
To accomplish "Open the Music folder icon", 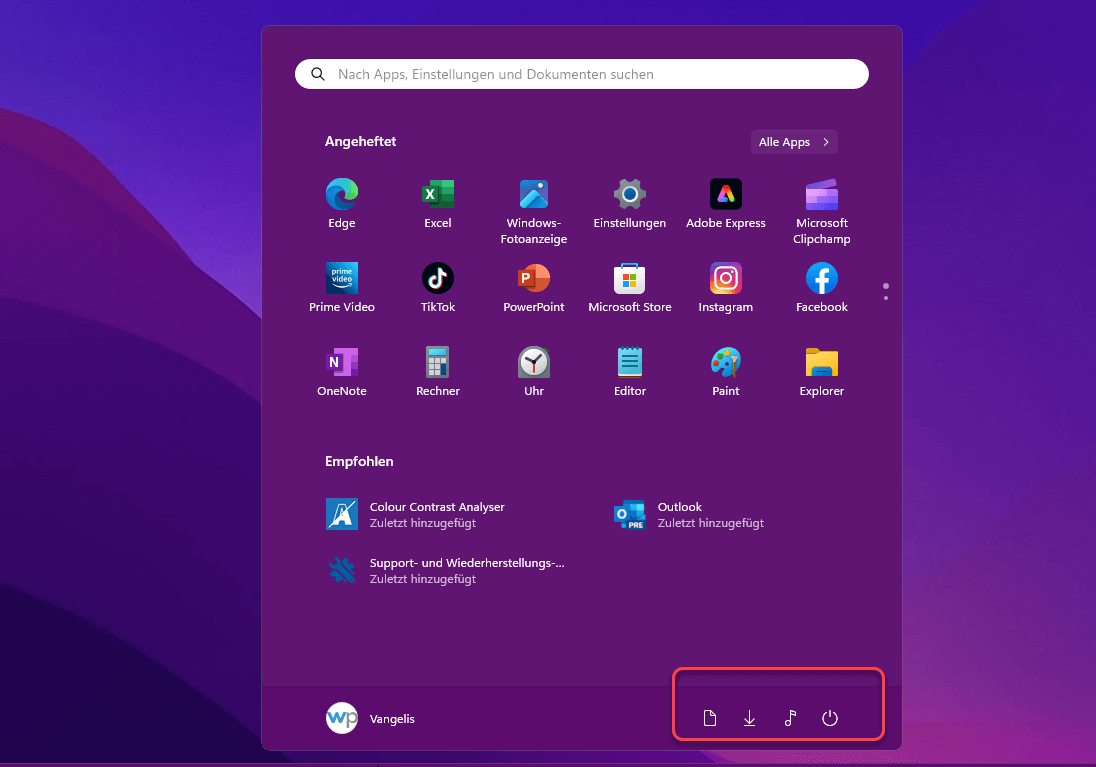I will [x=790, y=718].
